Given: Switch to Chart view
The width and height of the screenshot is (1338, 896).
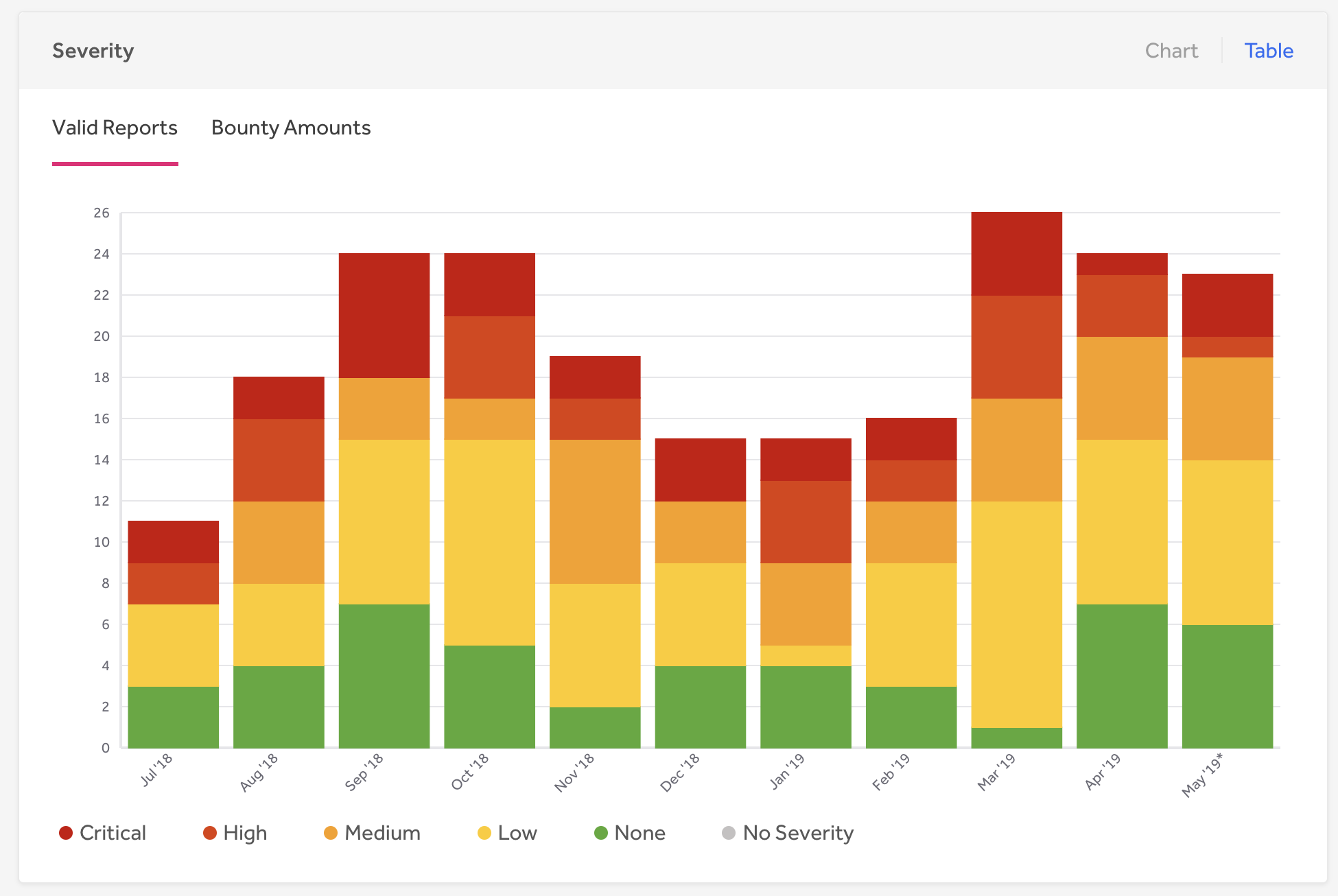Looking at the screenshot, I should 1171,51.
